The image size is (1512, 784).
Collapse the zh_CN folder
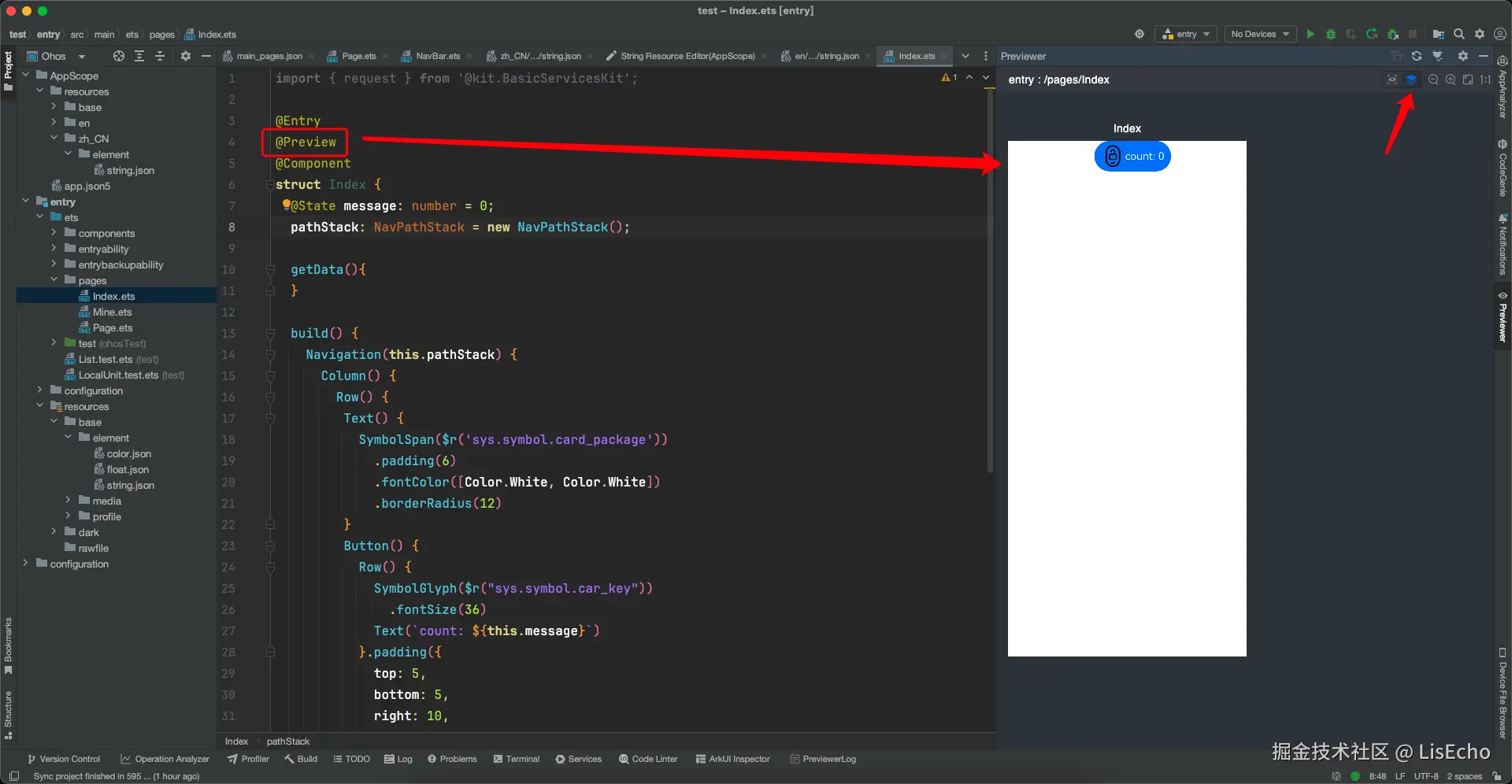coord(54,139)
